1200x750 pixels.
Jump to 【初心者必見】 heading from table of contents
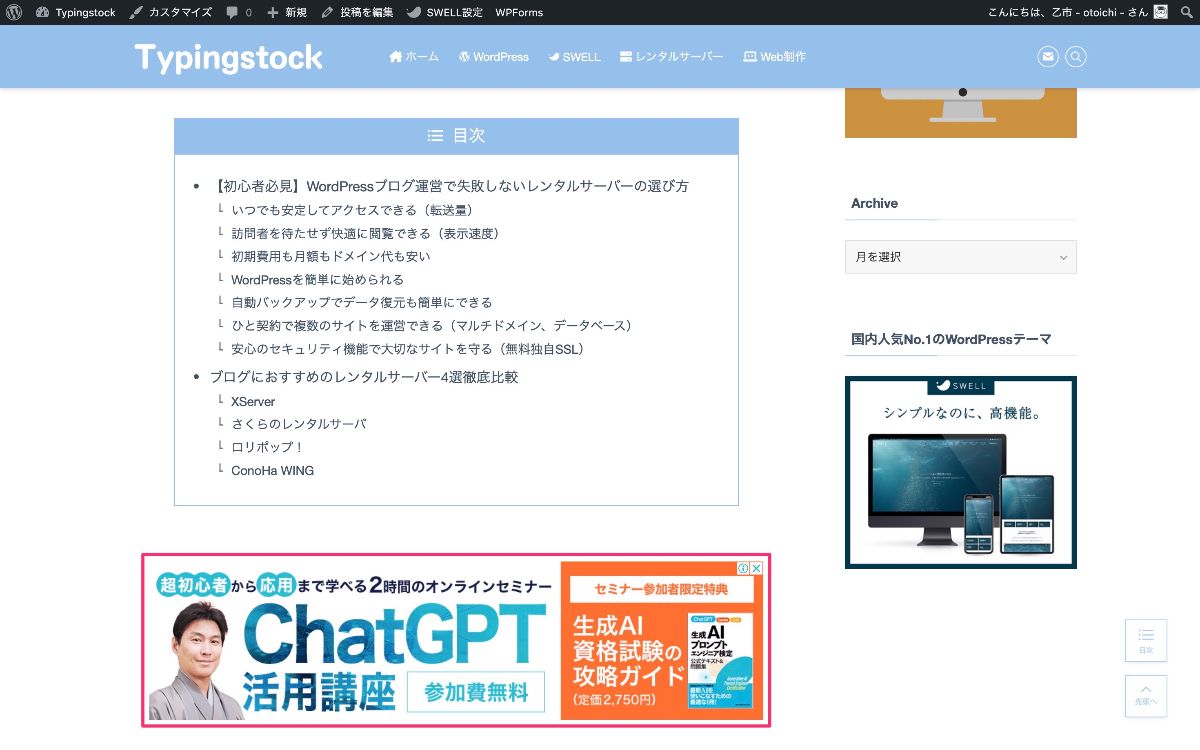[x=449, y=186]
